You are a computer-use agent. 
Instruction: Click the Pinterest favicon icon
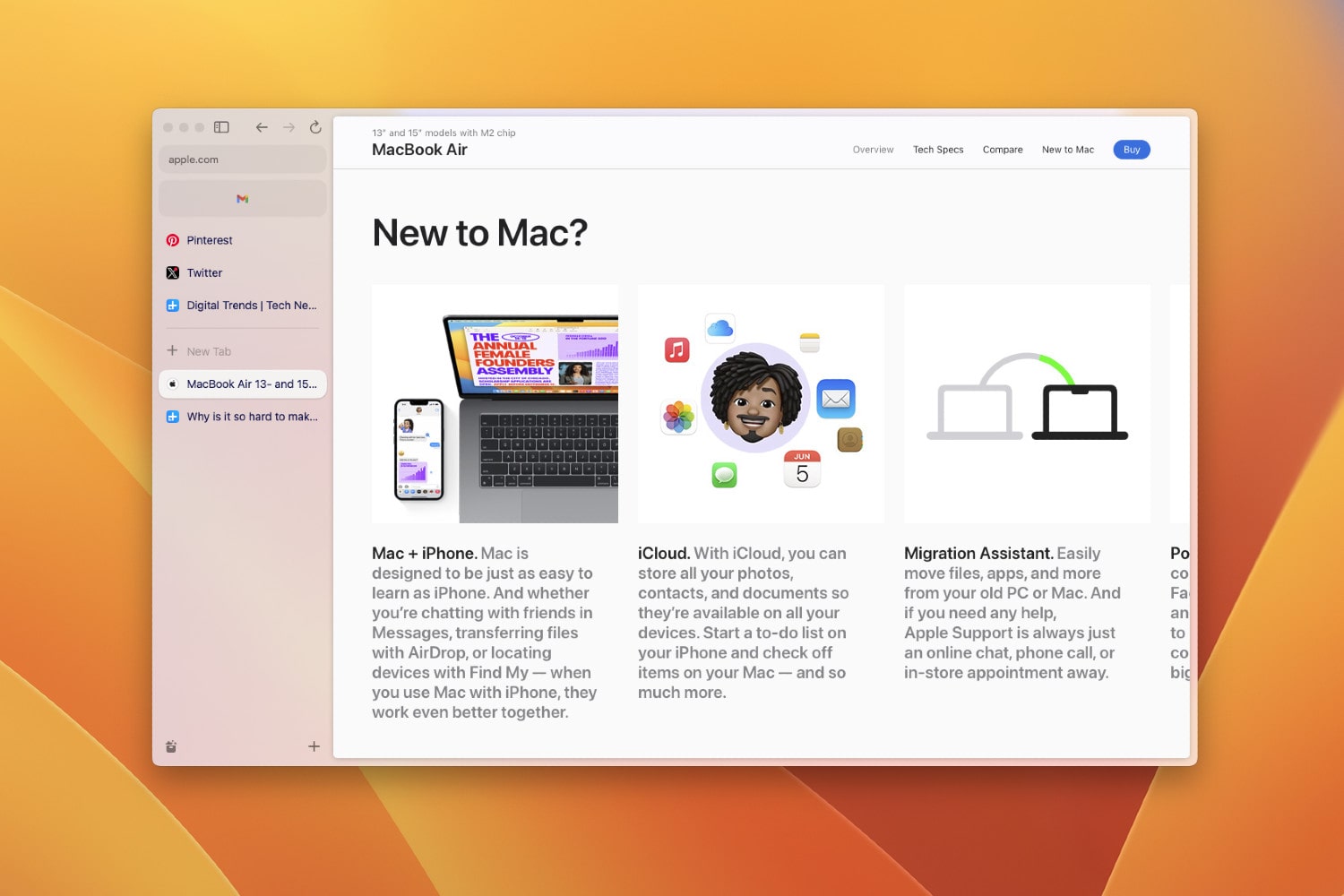click(173, 240)
